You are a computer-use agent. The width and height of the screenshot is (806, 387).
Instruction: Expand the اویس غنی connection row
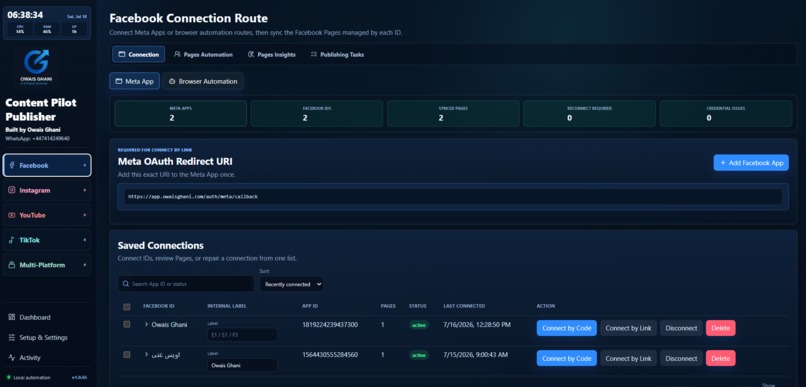coord(146,355)
